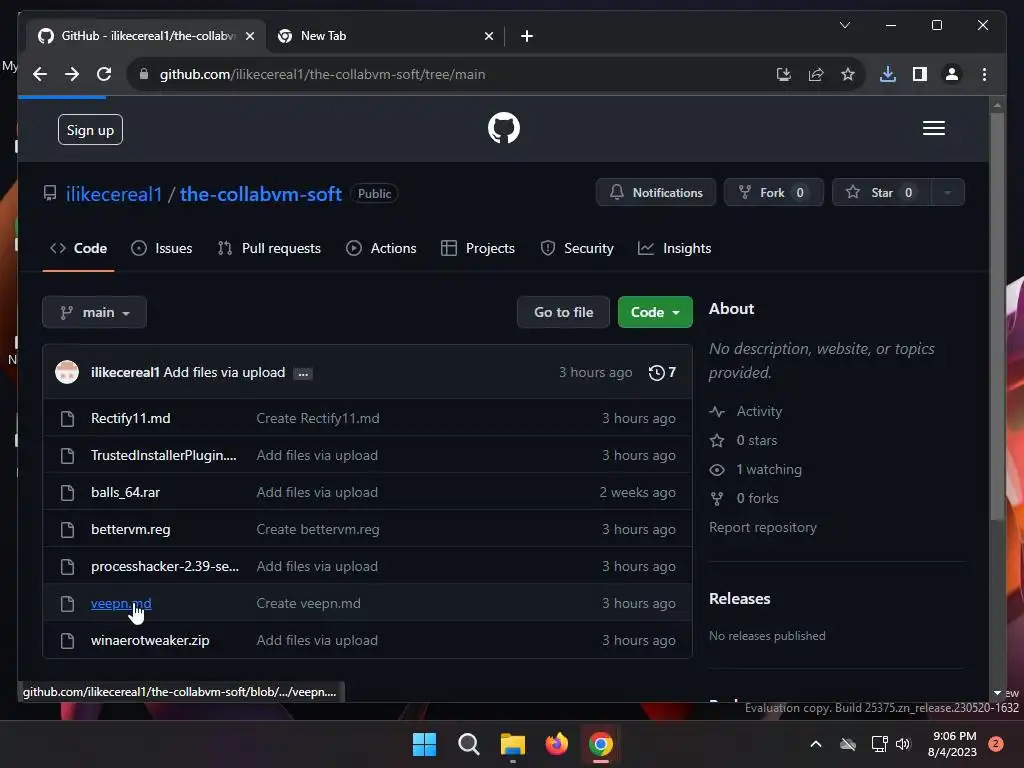Close the New Tab browser tab
1024x768 pixels.
click(488, 36)
